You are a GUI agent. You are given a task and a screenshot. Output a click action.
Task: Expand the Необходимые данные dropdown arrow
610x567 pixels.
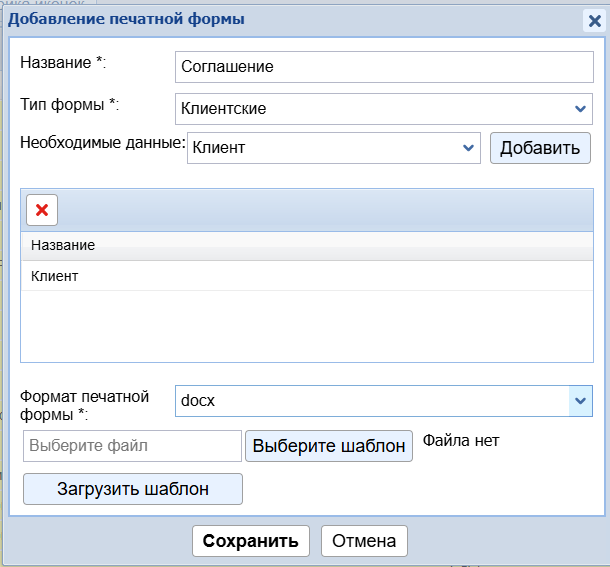pyautogui.click(x=468, y=148)
